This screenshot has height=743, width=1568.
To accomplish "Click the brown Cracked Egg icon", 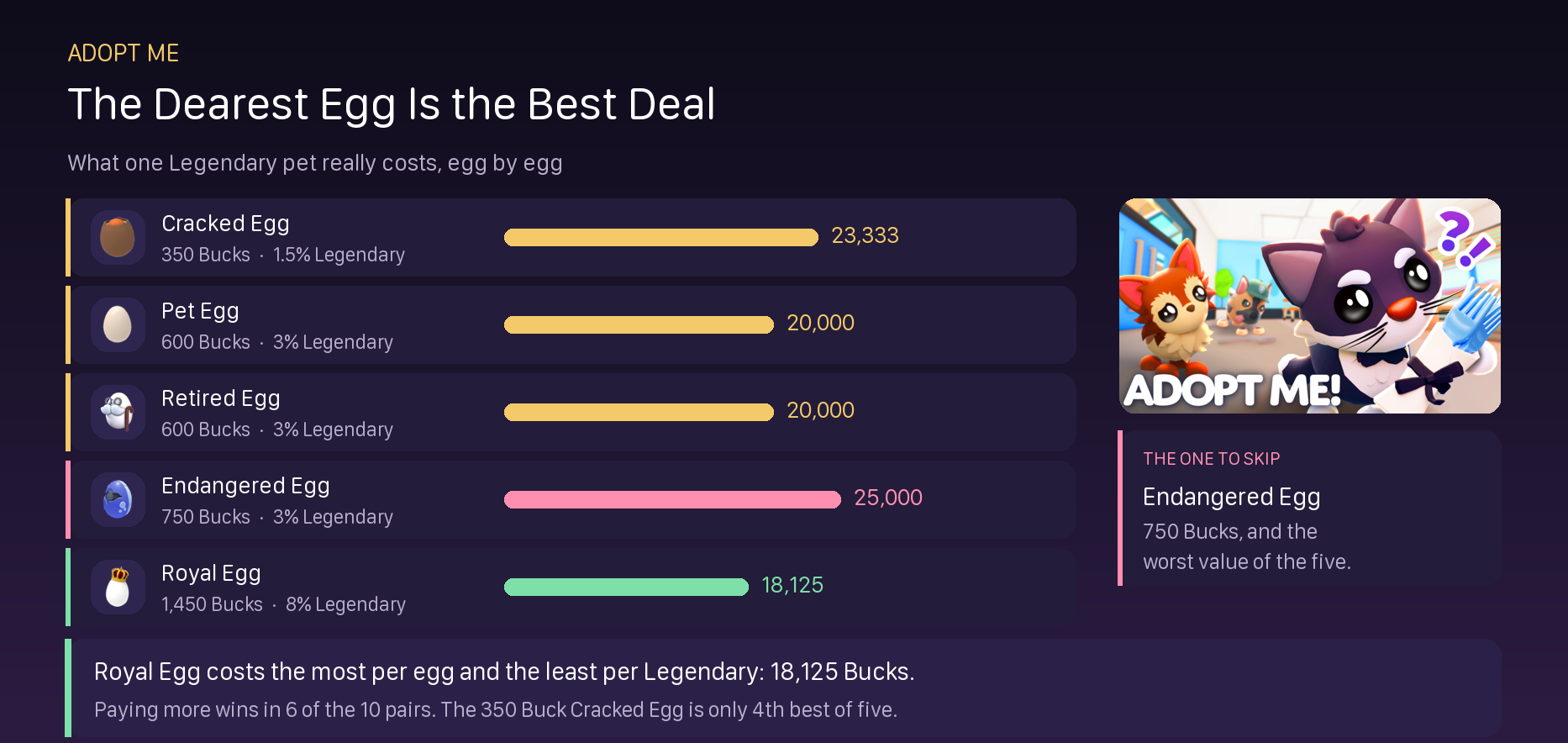I will coord(118,237).
